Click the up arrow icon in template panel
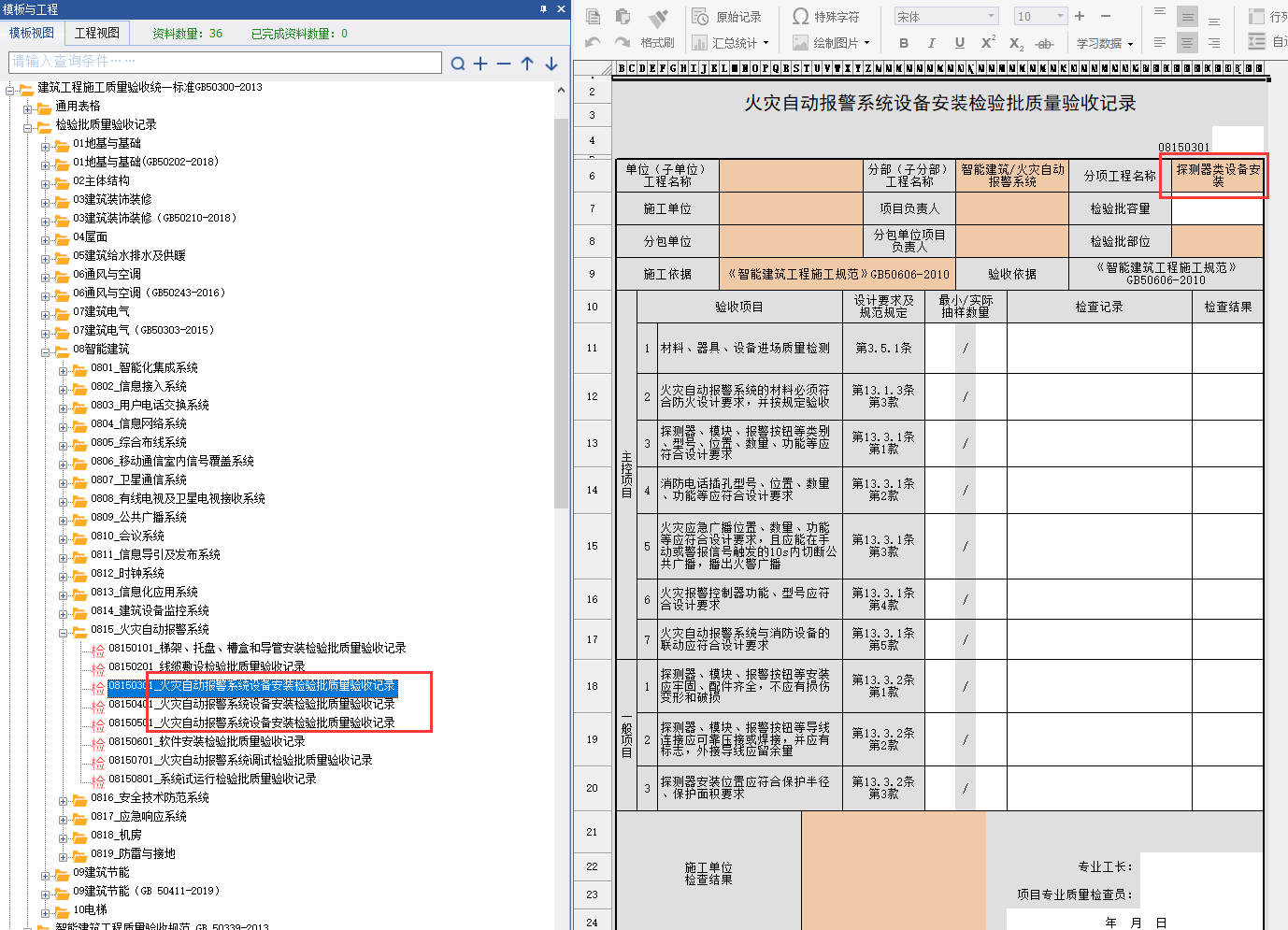Screen dimensions: 1288x930 (527, 64)
